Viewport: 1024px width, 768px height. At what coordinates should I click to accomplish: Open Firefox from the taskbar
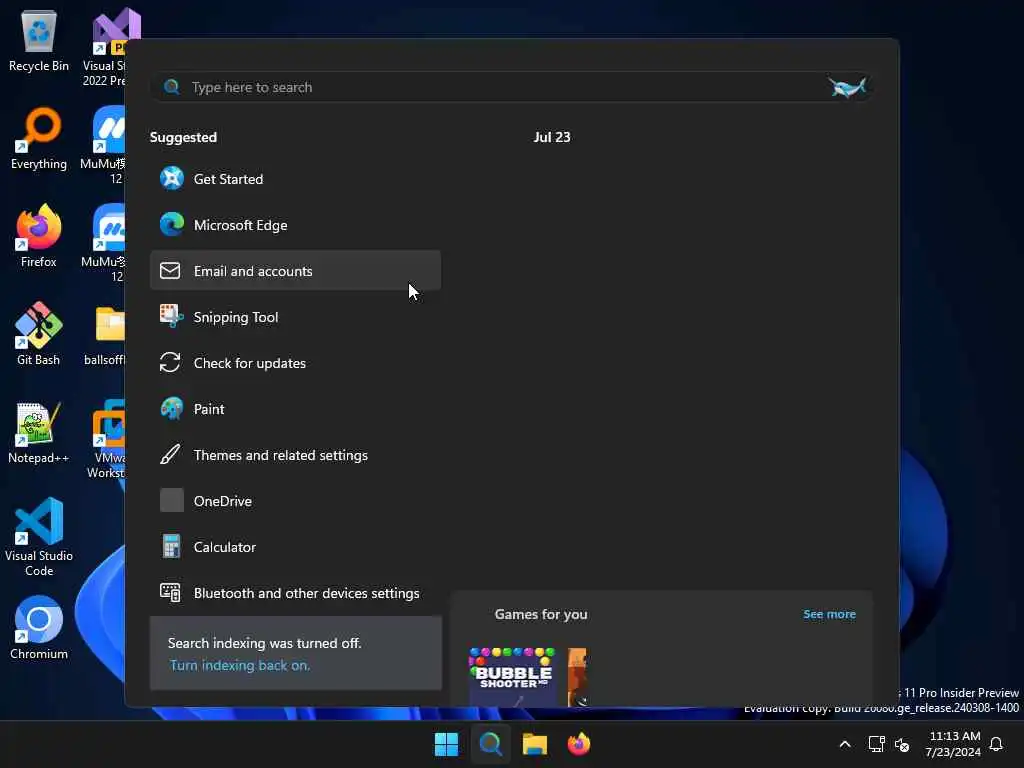579,744
